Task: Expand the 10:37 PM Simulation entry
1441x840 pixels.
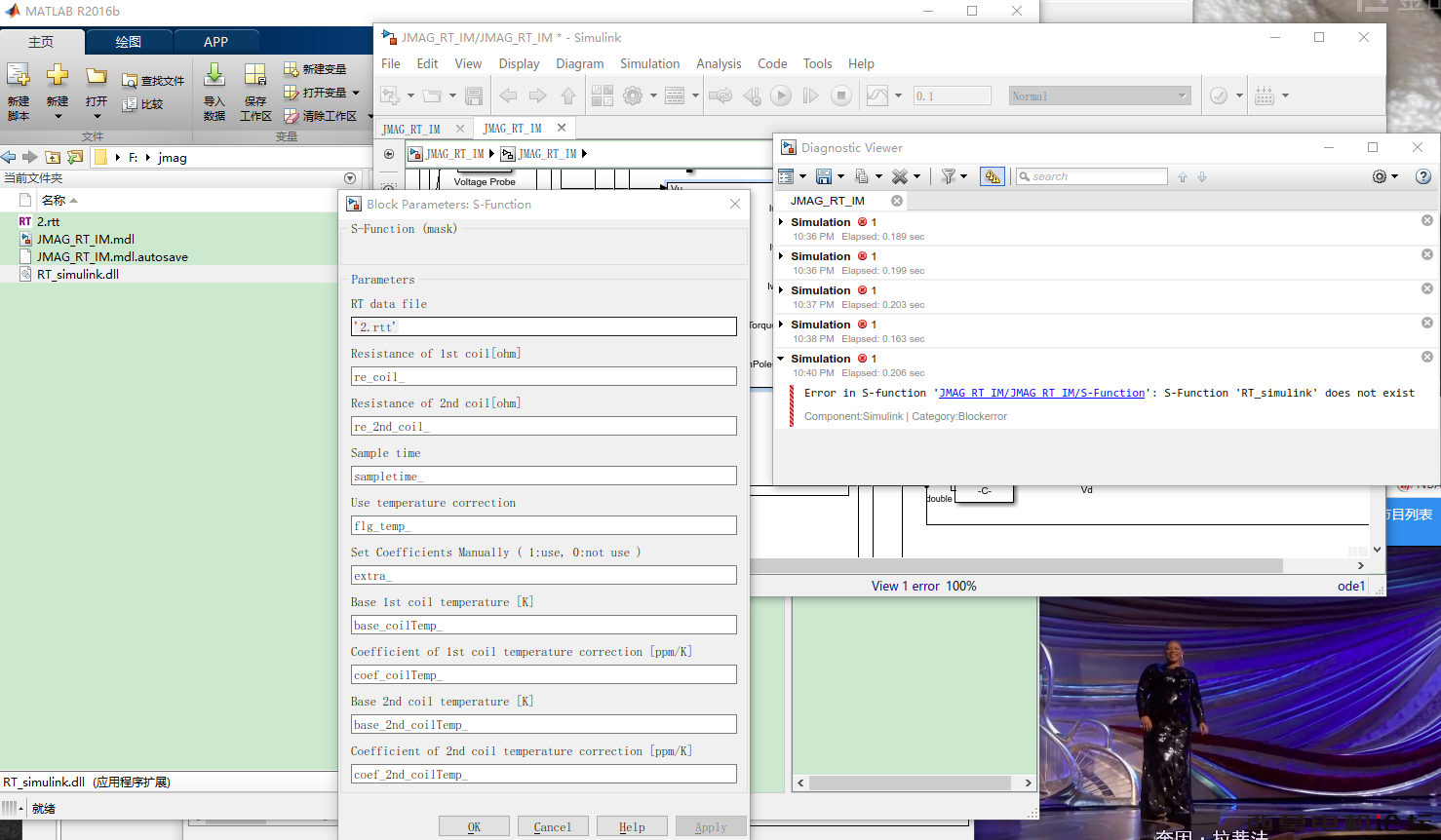Action: pos(781,290)
